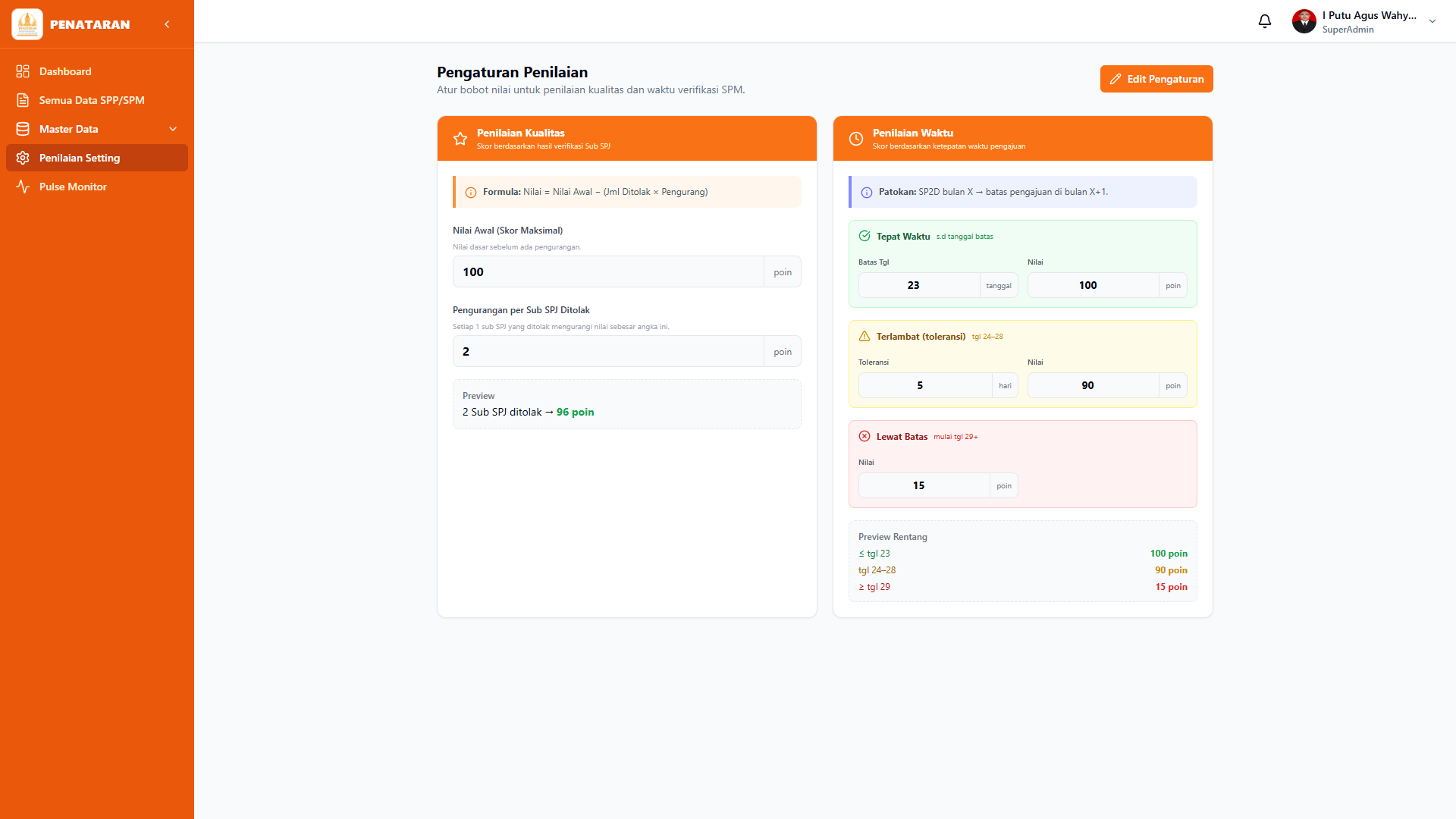Click the Dashboard grid icon
The width and height of the screenshot is (1456, 819).
point(23,71)
